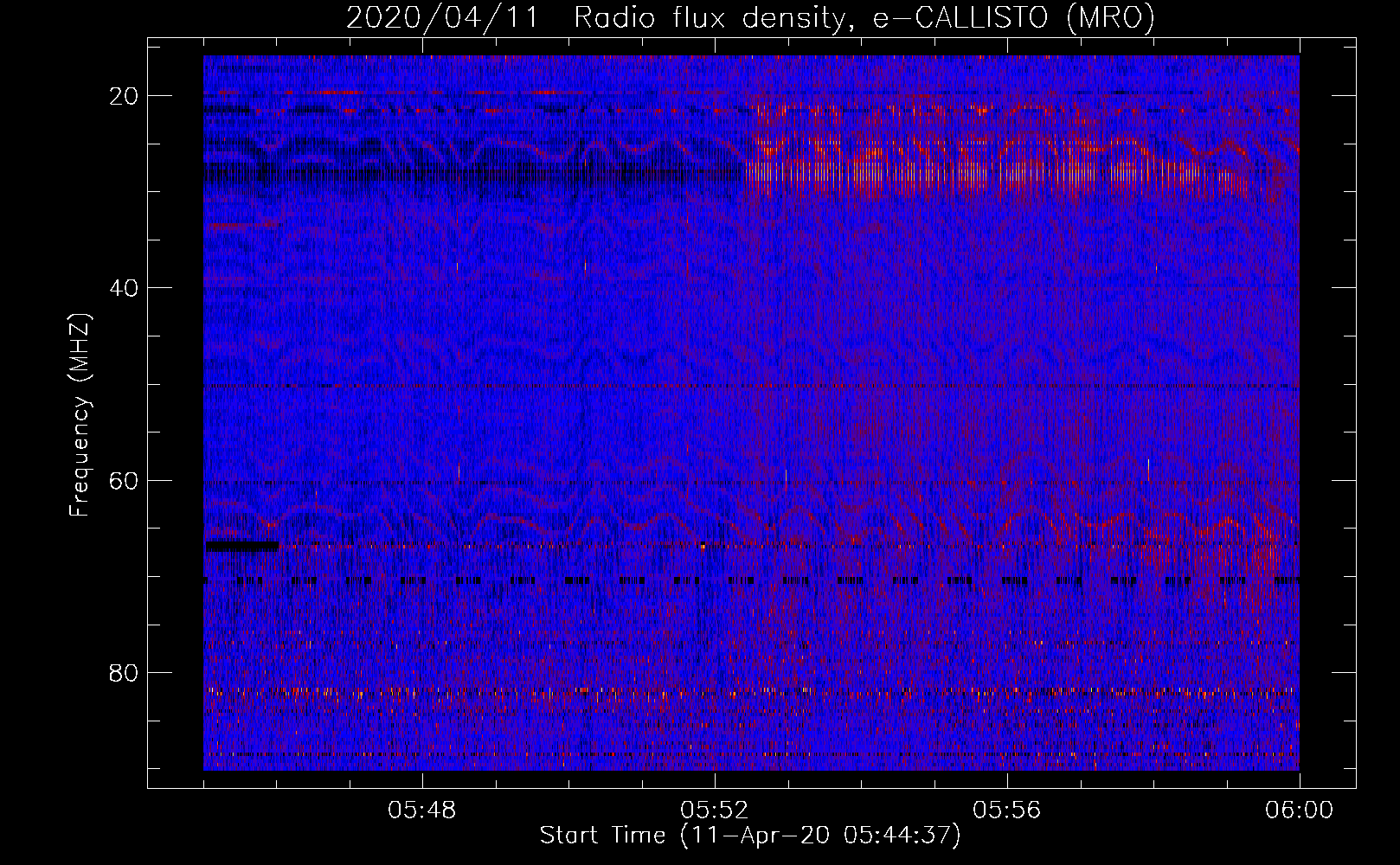Select the 05:48 time axis label

coord(422,811)
